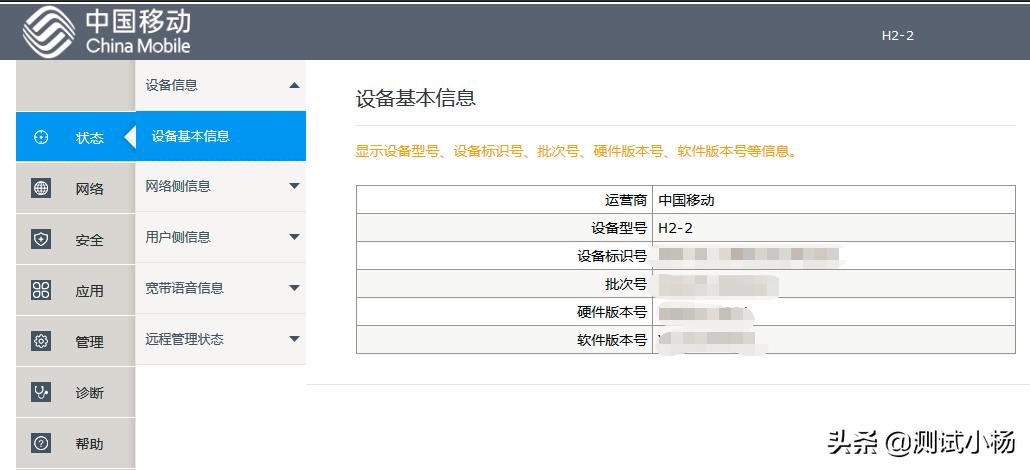This screenshot has height=470, width=1030.
Task: Click the 网络侧信息 label
Action: [178, 186]
